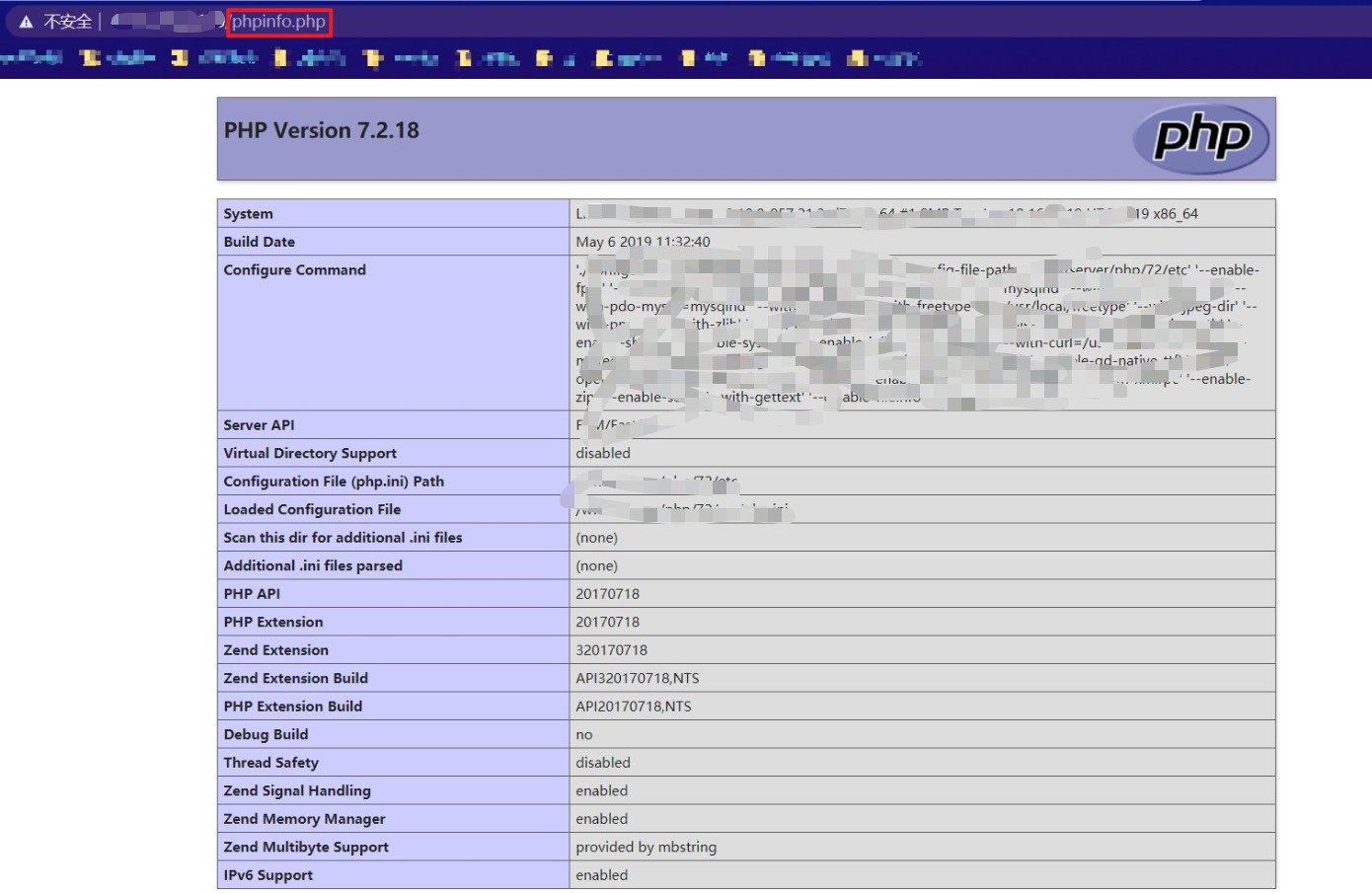Viewport: 1372px width, 894px height.
Task: Select "(none)" value in the Scan this dir row
Action: click(597, 538)
